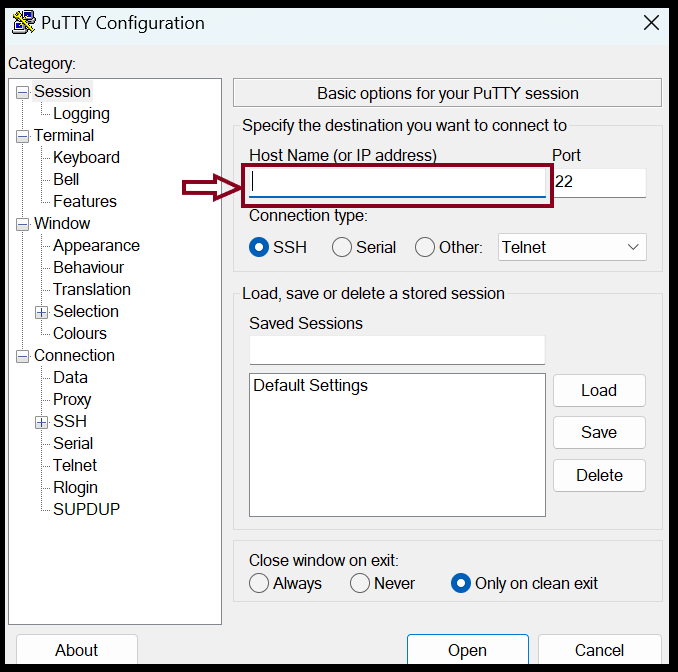Screen dimensions: 678x672
Task: Open the Data settings category
Action: 70,378
